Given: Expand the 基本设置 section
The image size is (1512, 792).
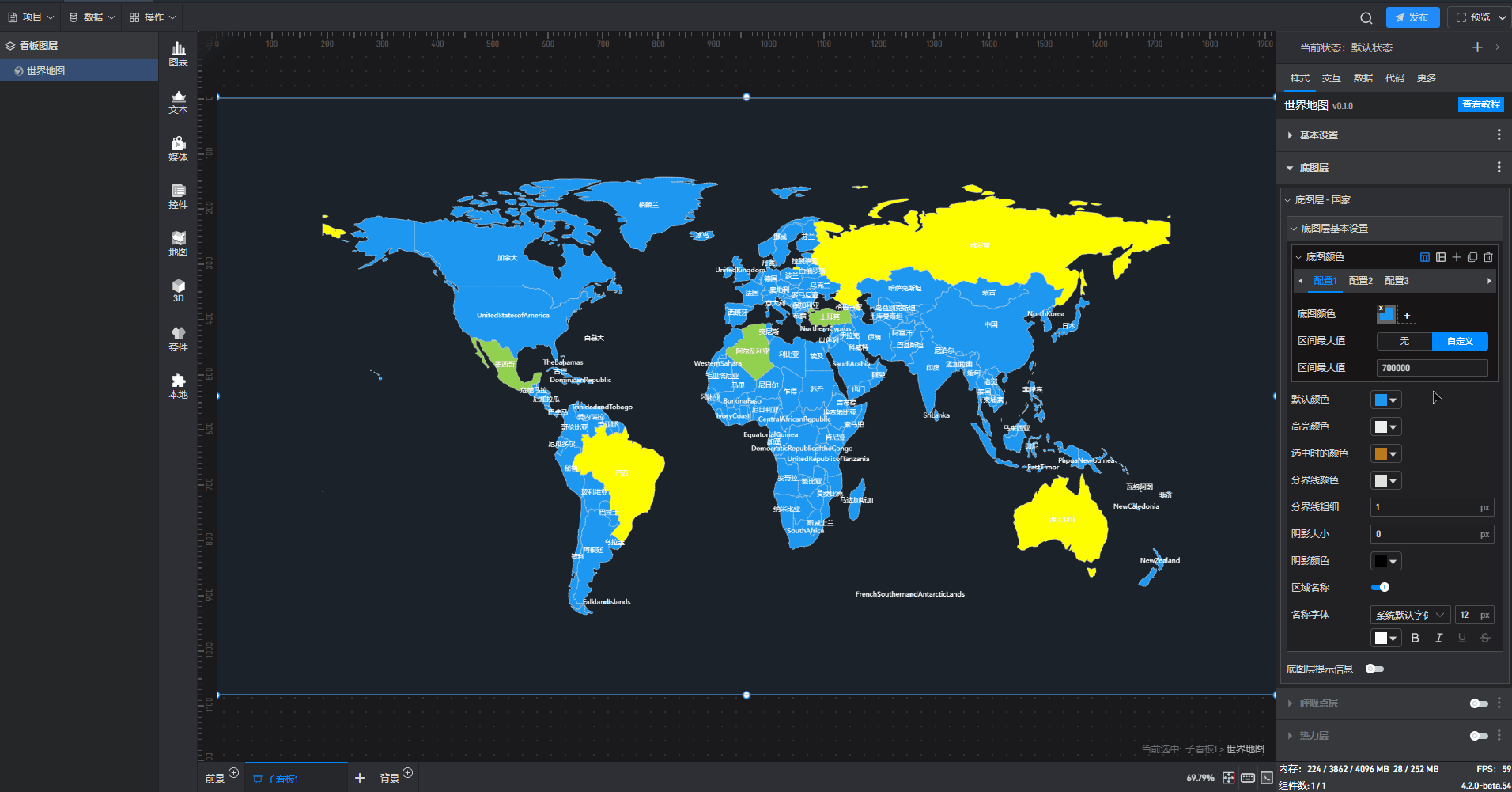Looking at the screenshot, I should point(1318,135).
